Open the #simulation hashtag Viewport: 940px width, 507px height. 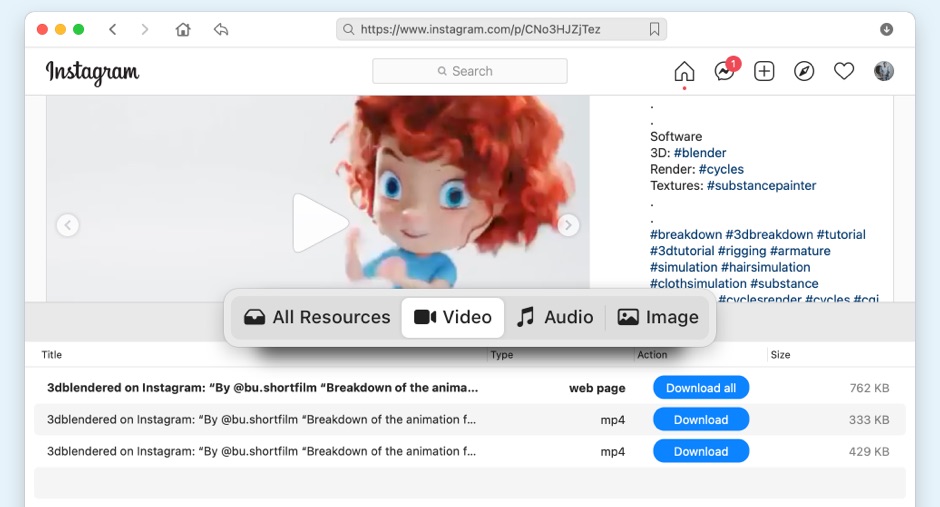pyautogui.click(x=683, y=267)
